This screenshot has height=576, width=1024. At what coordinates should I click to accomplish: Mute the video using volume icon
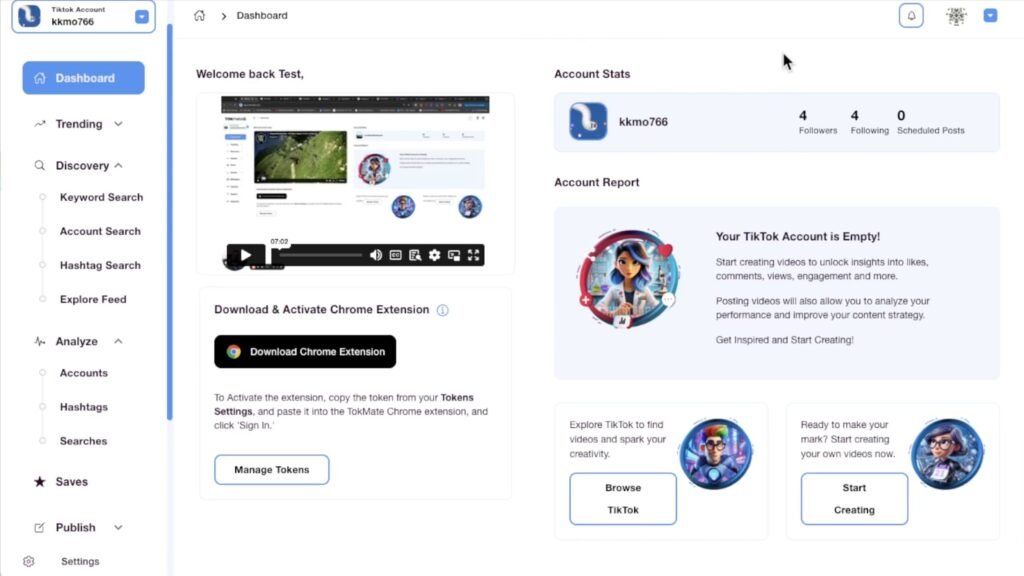click(376, 255)
